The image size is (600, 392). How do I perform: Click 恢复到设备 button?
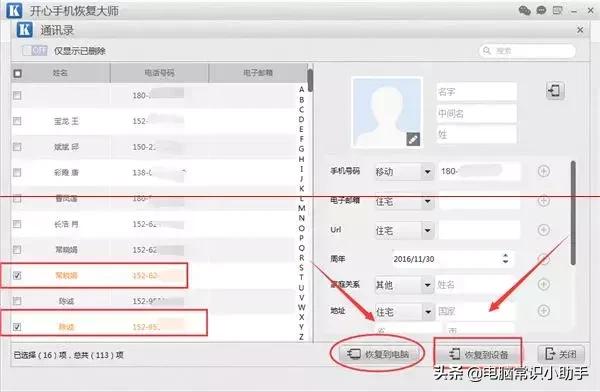[x=478, y=354]
